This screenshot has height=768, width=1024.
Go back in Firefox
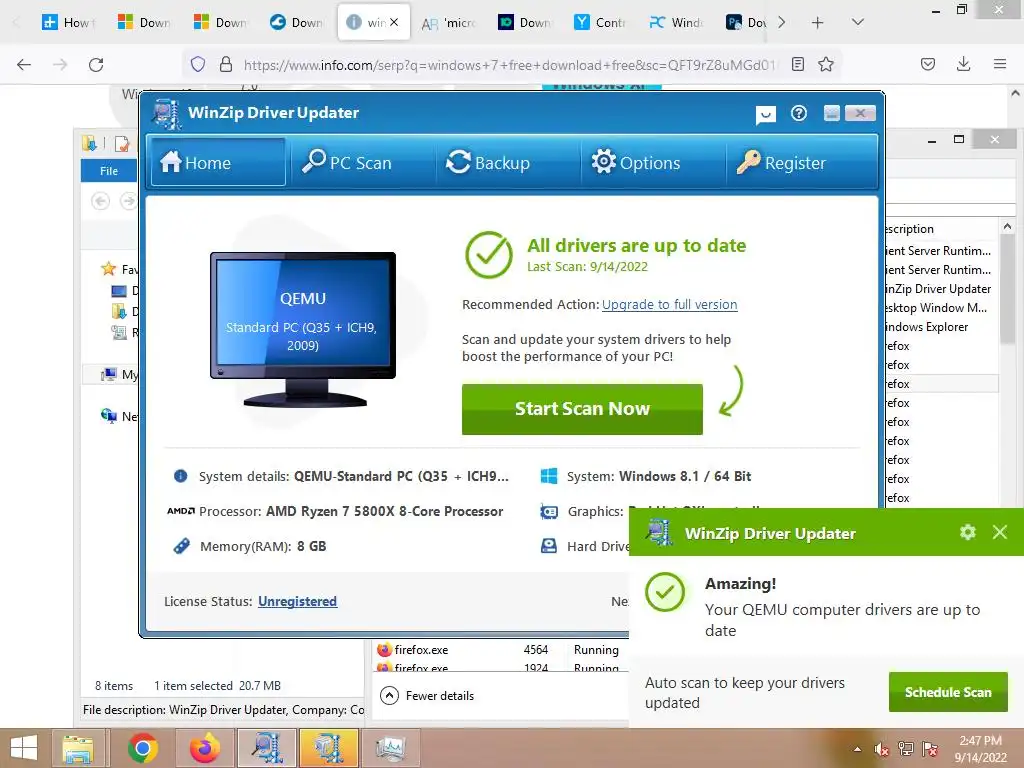24,65
